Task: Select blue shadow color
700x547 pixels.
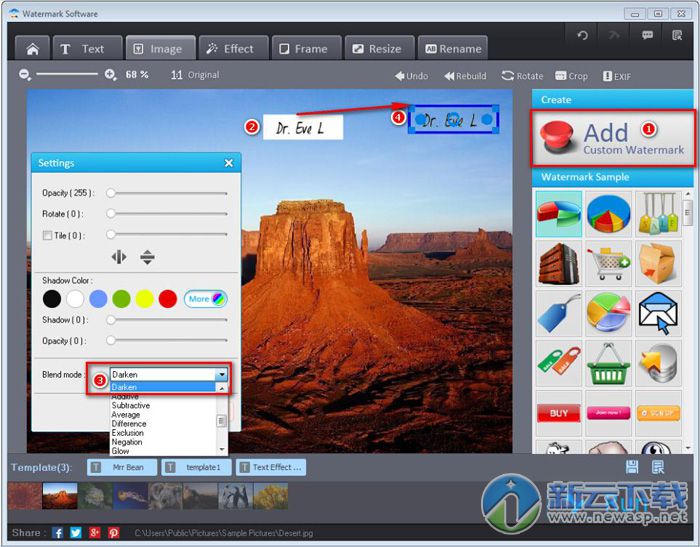Action: 98,299
